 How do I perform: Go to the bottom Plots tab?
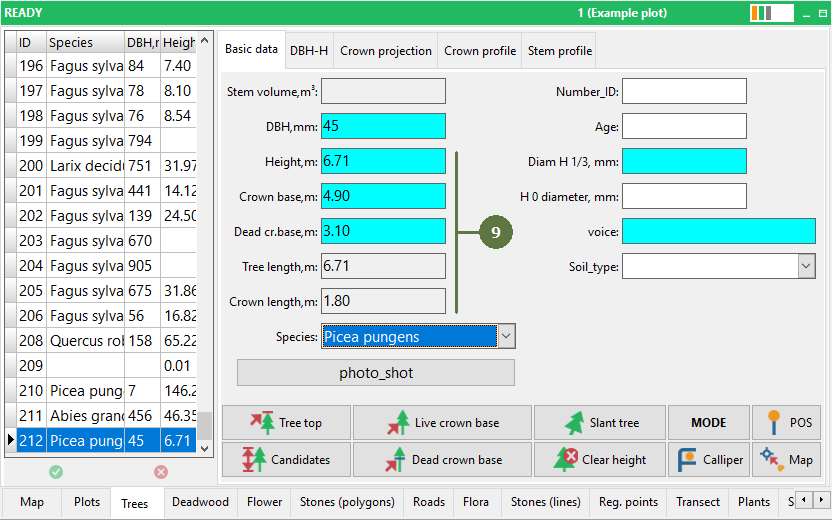pos(86,502)
